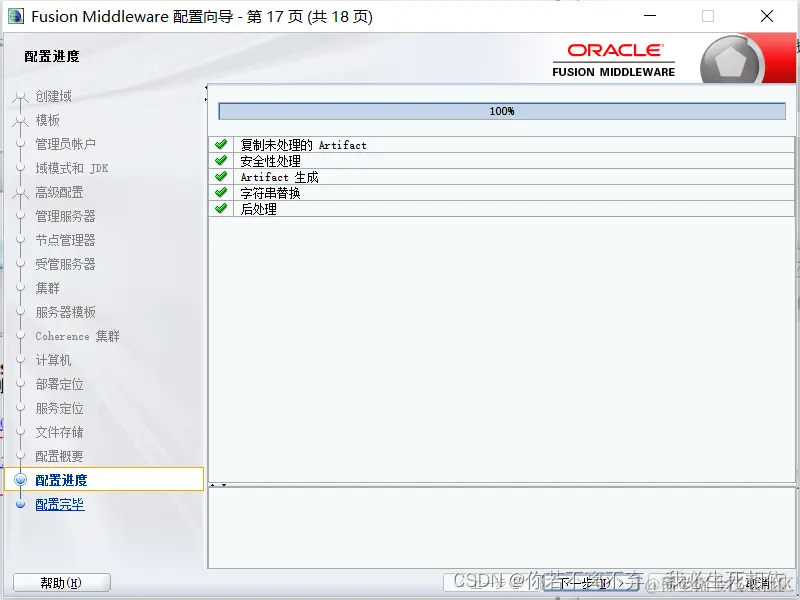Select the 高级配置 step
This screenshot has height=600, width=800.
pos(59,192)
